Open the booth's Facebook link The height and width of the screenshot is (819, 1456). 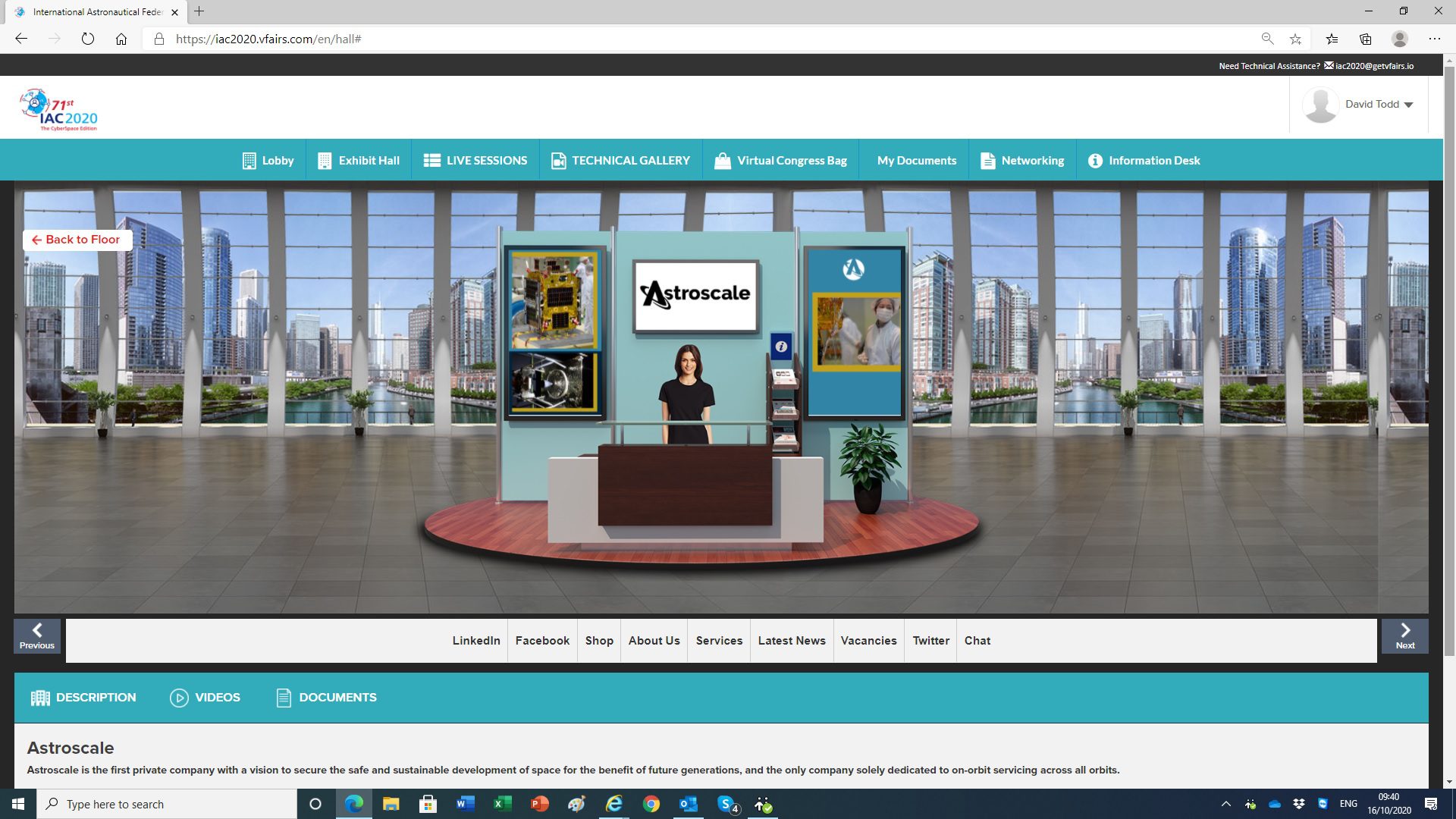542,641
